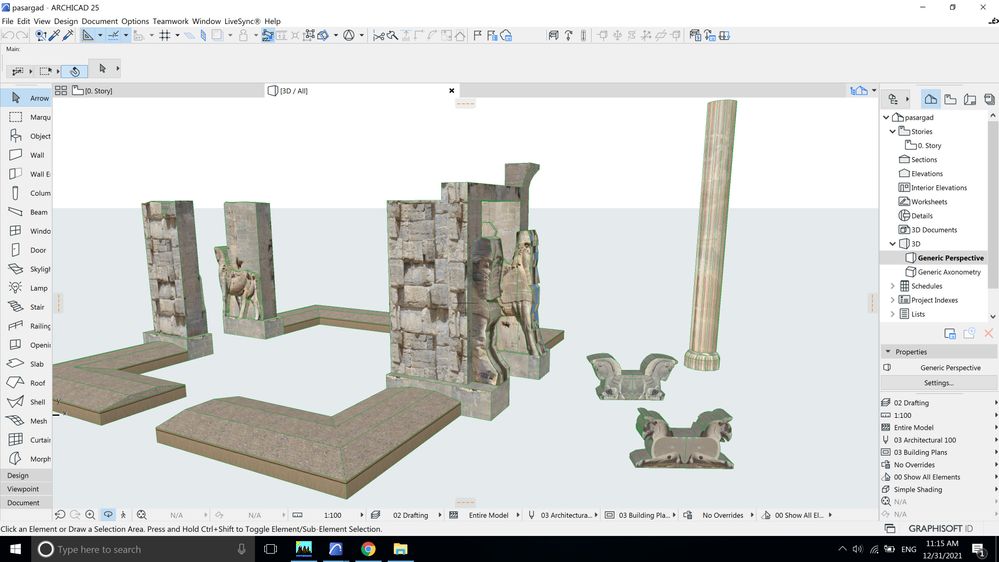Image resolution: width=999 pixels, height=562 pixels.
Task: Click the Settings... button in Properties
Action: (938, 383)
